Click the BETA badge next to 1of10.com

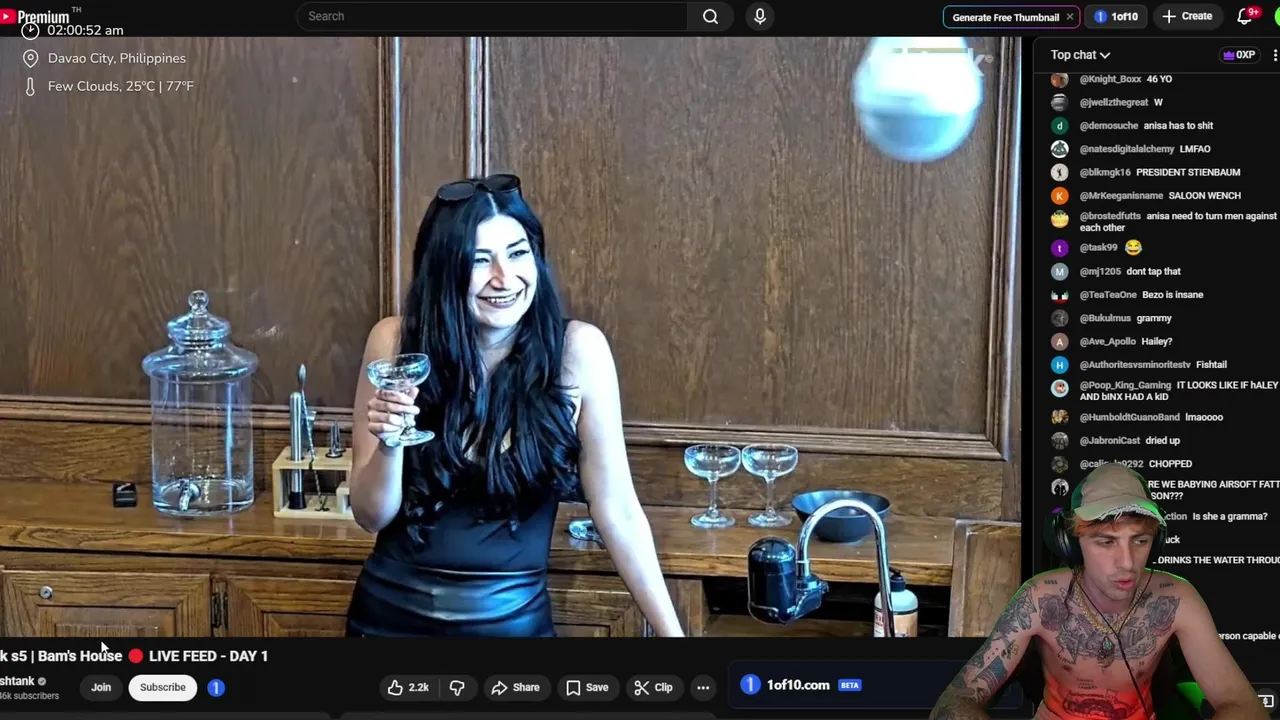coord(850,685)
